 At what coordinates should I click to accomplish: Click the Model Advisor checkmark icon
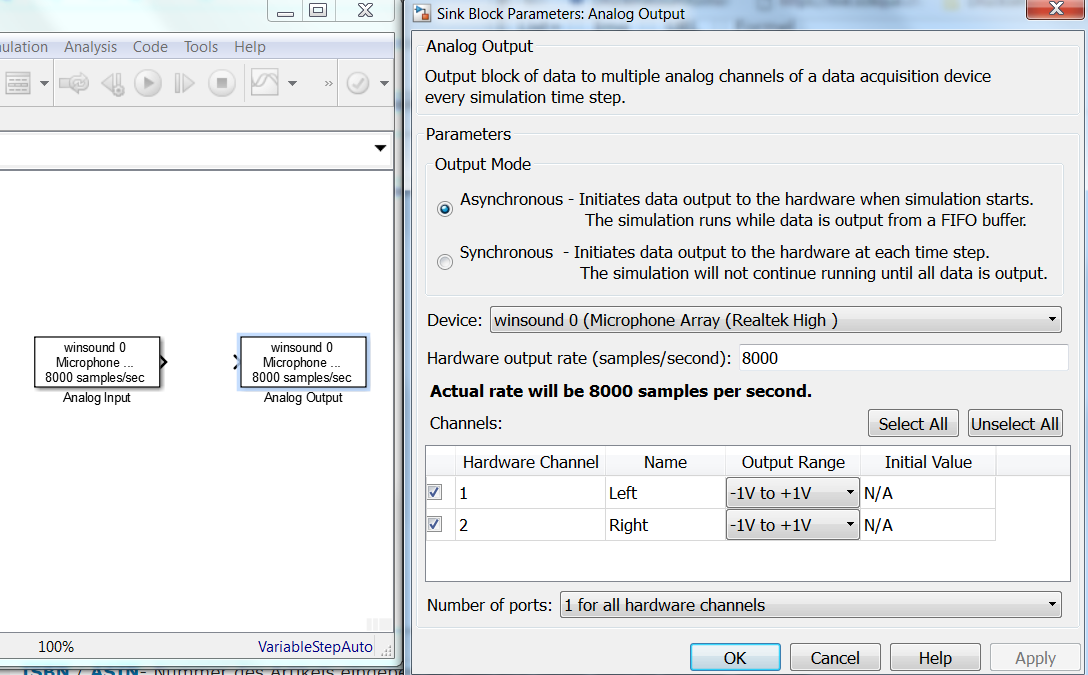tap(358, 84)
